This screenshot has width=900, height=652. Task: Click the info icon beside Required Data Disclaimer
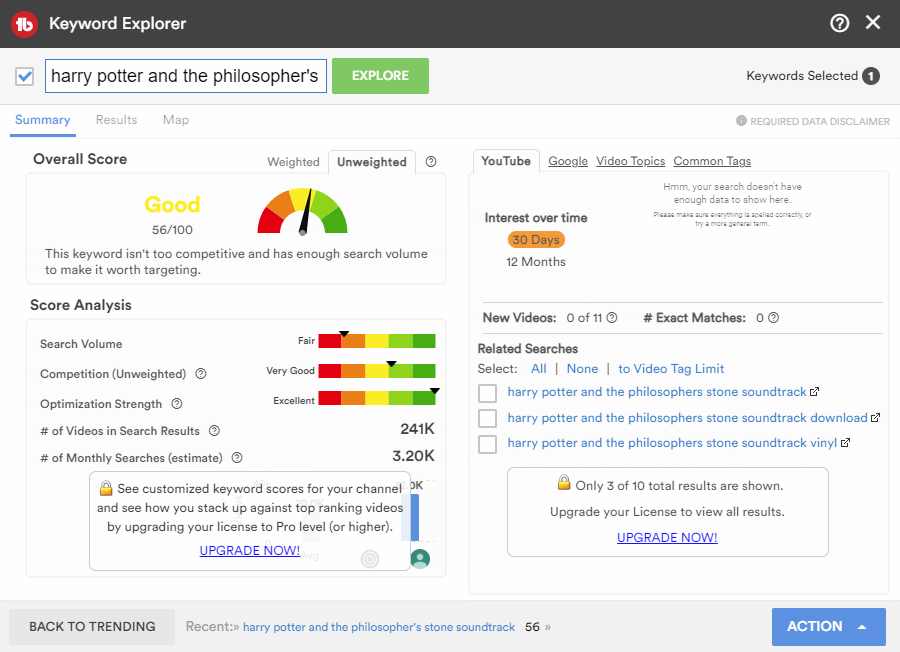point(741,121)
